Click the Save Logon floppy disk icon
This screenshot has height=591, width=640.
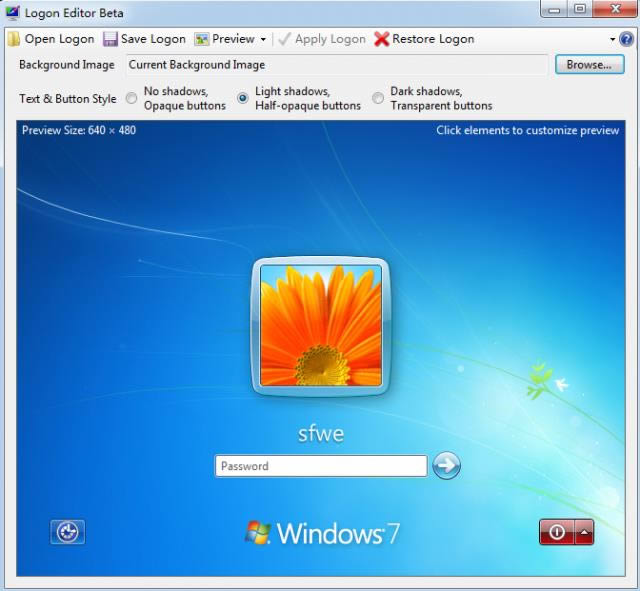click(110, 39)
